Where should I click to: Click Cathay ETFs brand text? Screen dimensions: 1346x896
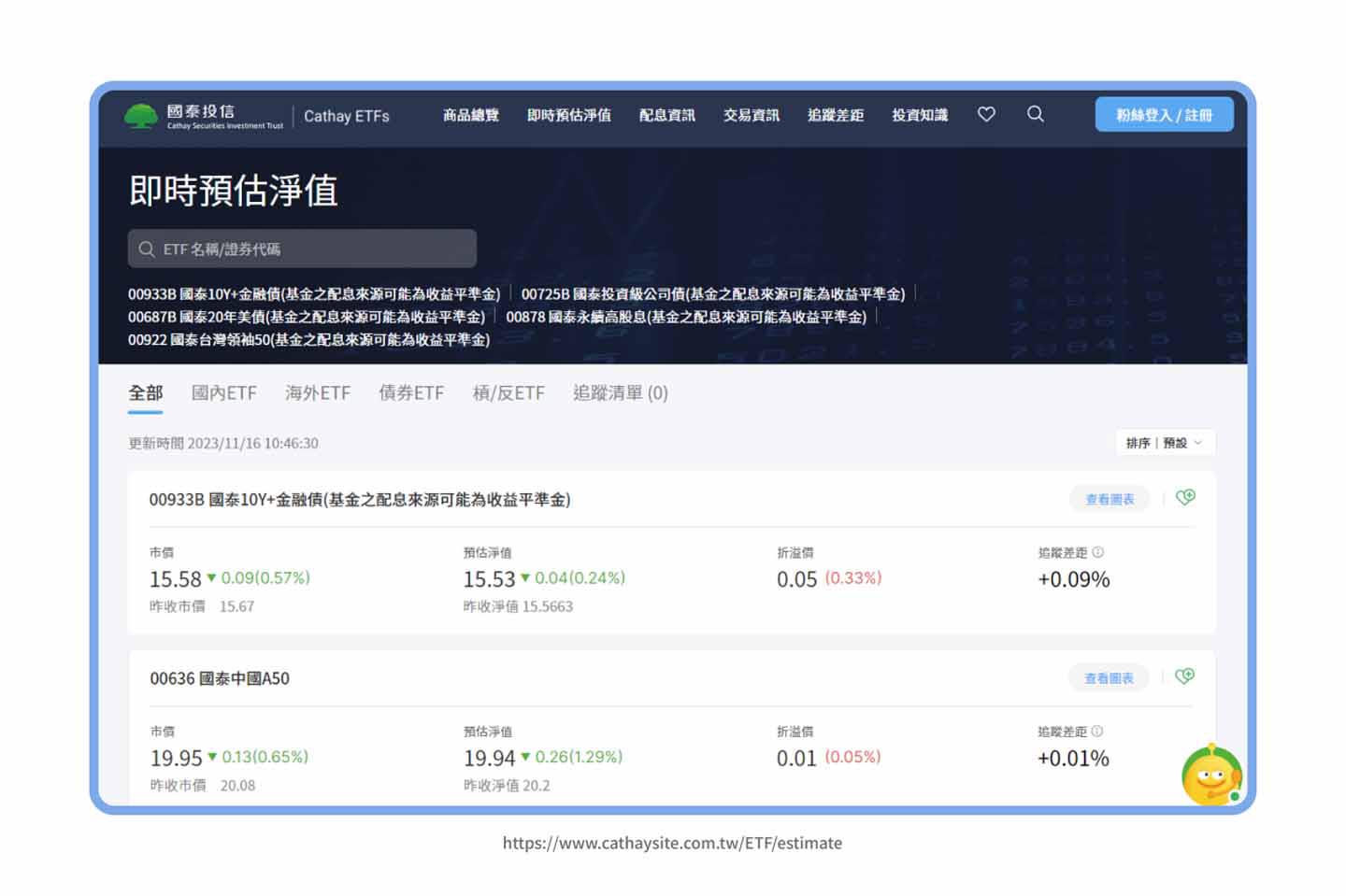click(347, 116)
